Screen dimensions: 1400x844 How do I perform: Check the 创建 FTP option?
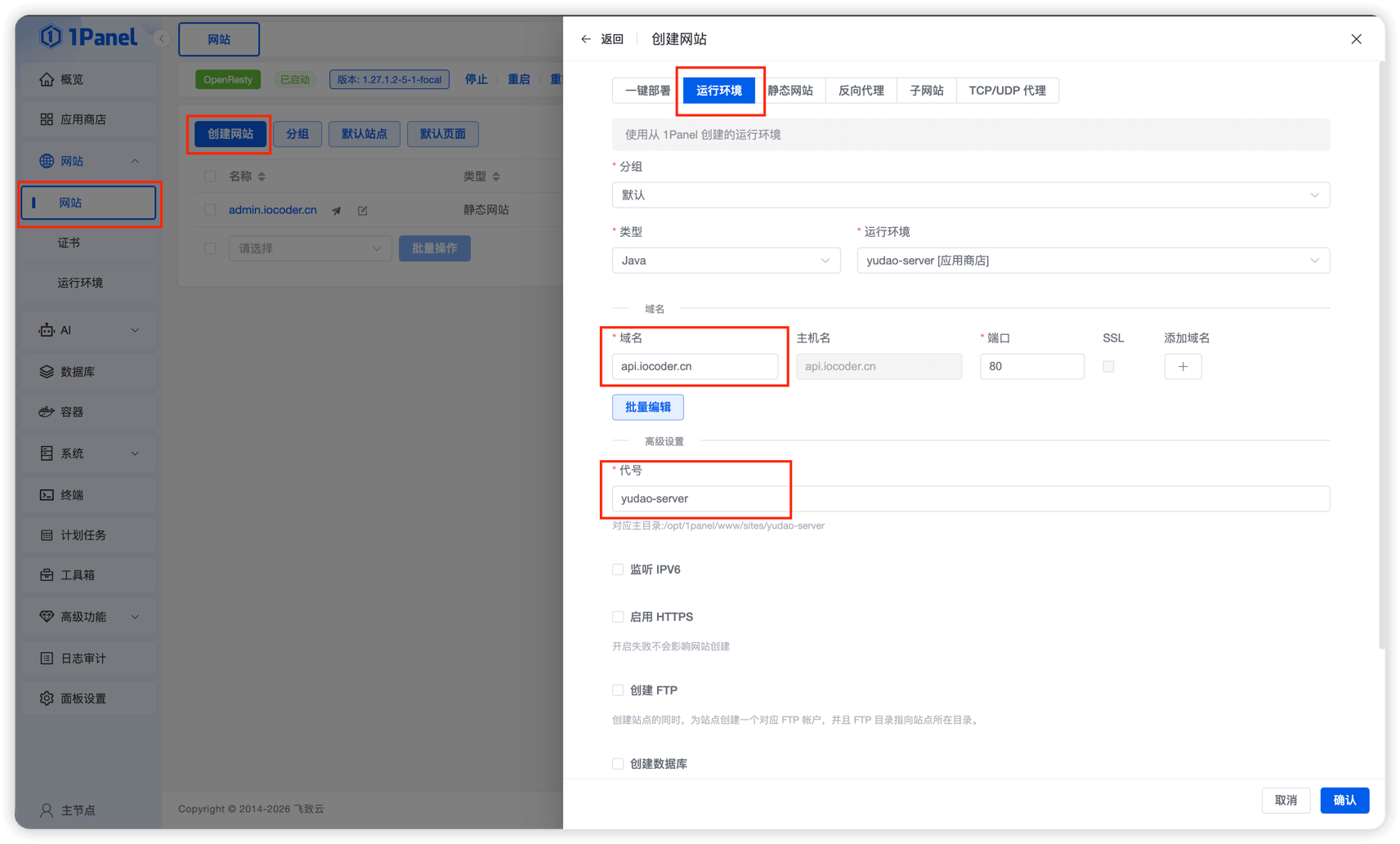[618, 690]
